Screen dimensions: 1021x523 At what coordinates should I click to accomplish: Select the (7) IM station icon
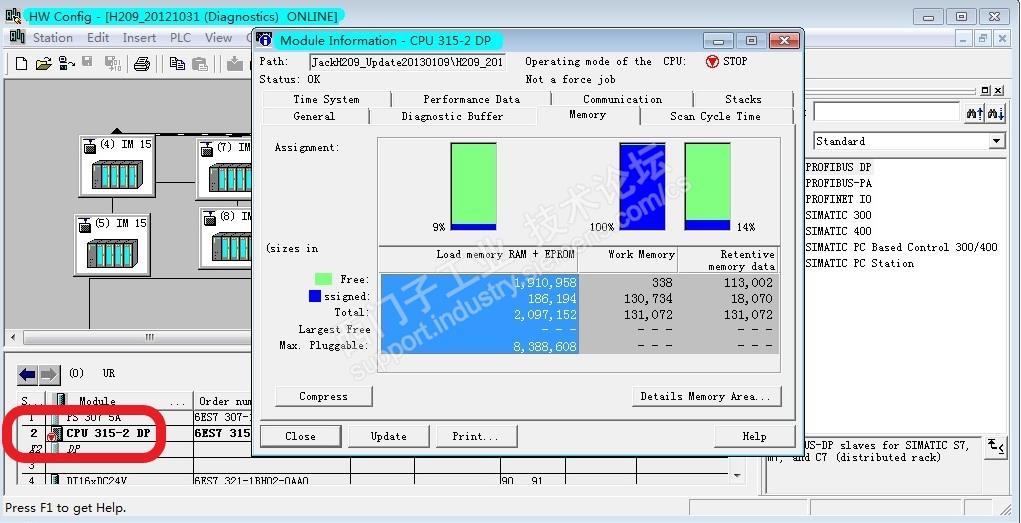click(x=225, y=168)
